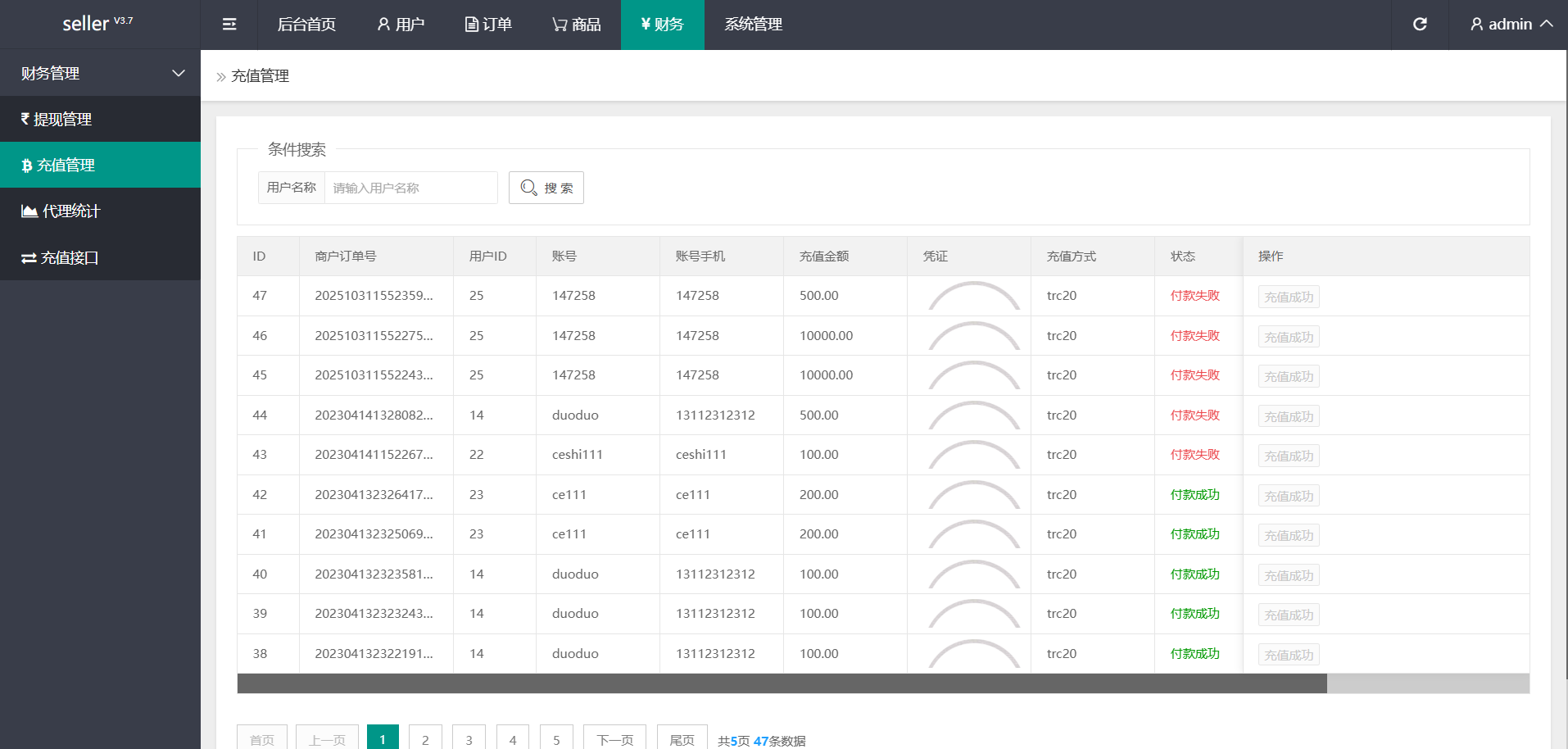Click the 搜索 magnifier button
The width and height of the screenshot is (1568, 749).
[546, 188]
